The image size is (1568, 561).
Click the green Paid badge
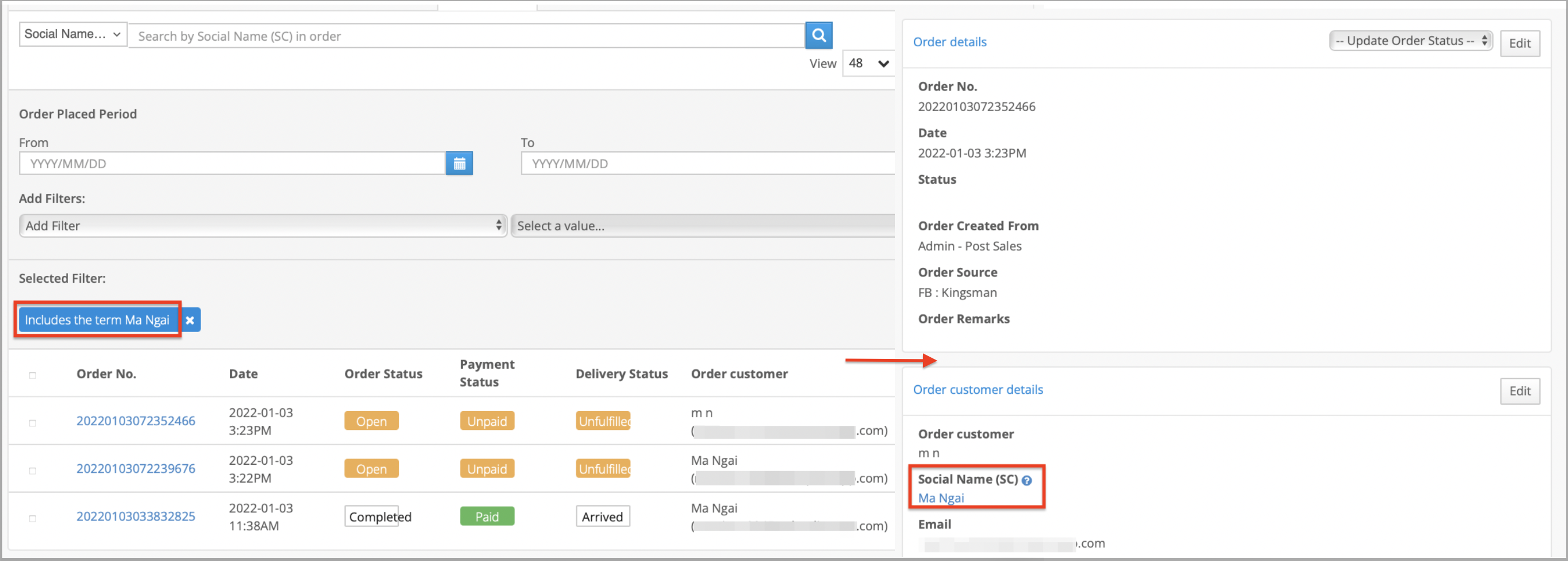tap(487, 516)
